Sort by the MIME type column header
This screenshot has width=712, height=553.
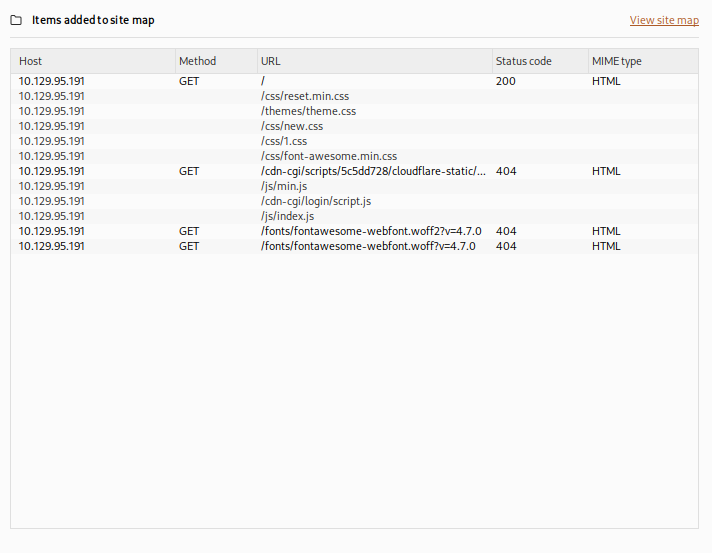[x=643, y=61]
